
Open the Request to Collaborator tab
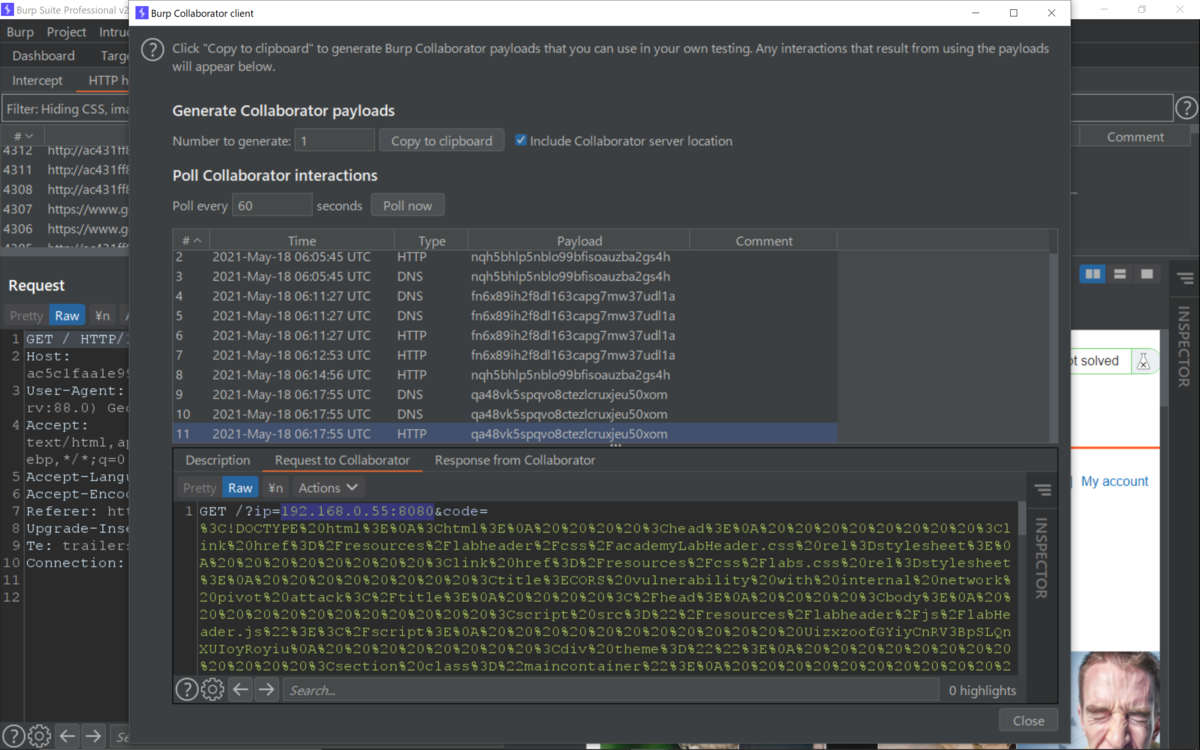point(342,460)
